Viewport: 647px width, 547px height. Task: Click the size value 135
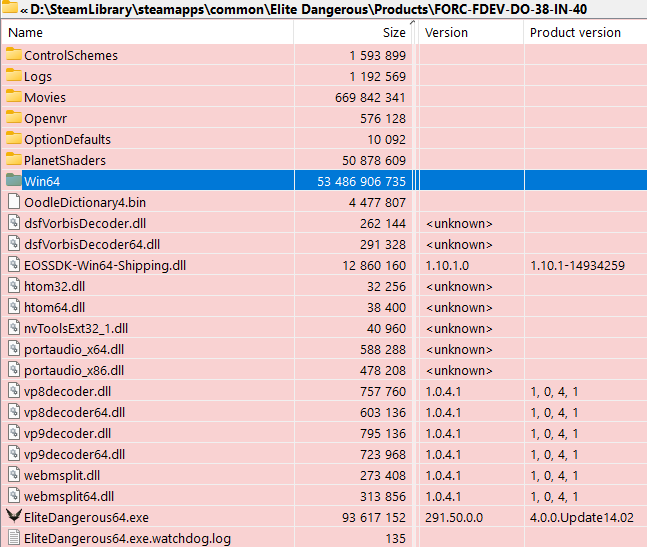click(x=395, y=538)
